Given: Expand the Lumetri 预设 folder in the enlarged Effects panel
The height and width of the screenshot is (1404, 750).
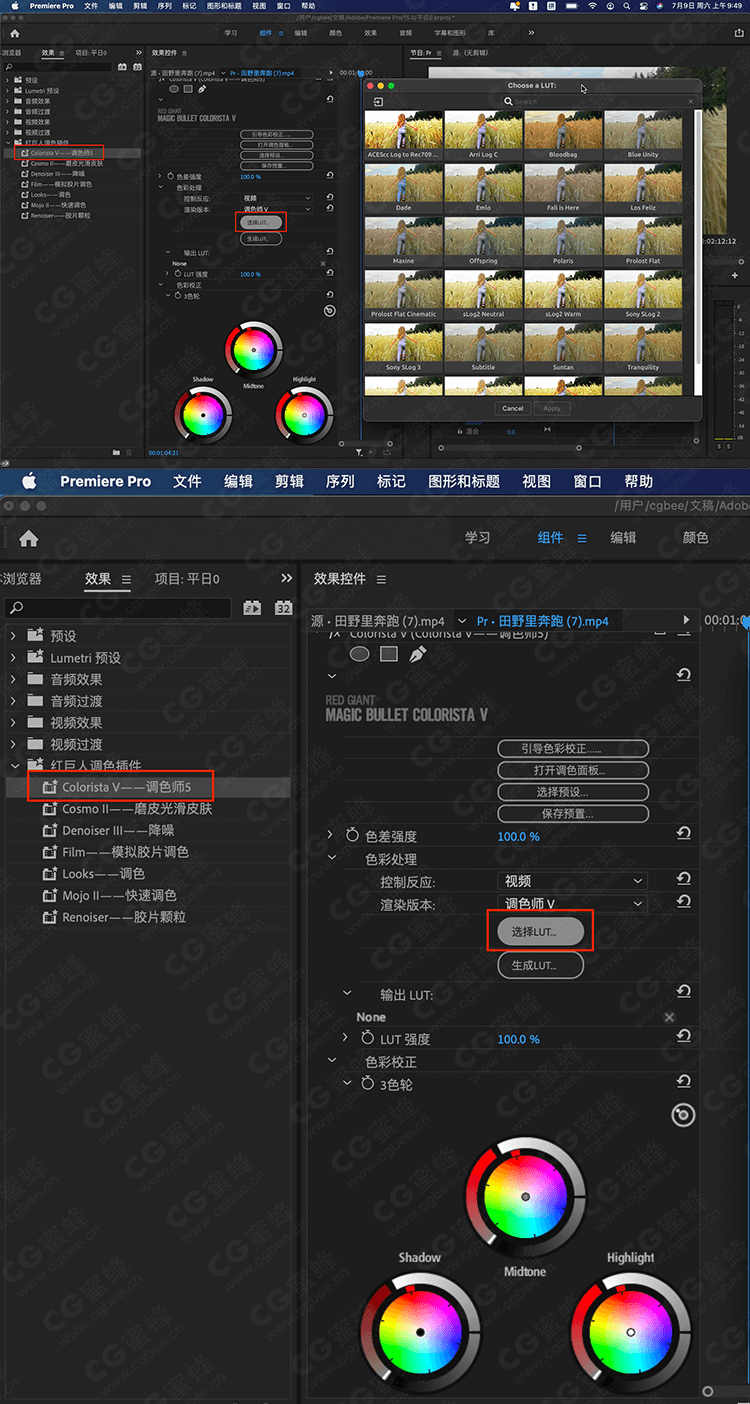Looking at the screenshot, I should (x=13, y=658).
